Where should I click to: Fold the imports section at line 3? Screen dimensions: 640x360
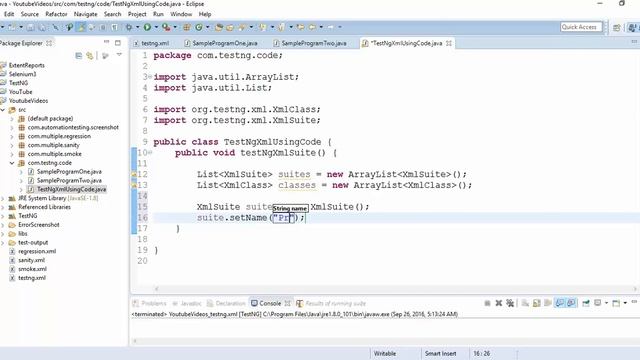click(150, 77)
